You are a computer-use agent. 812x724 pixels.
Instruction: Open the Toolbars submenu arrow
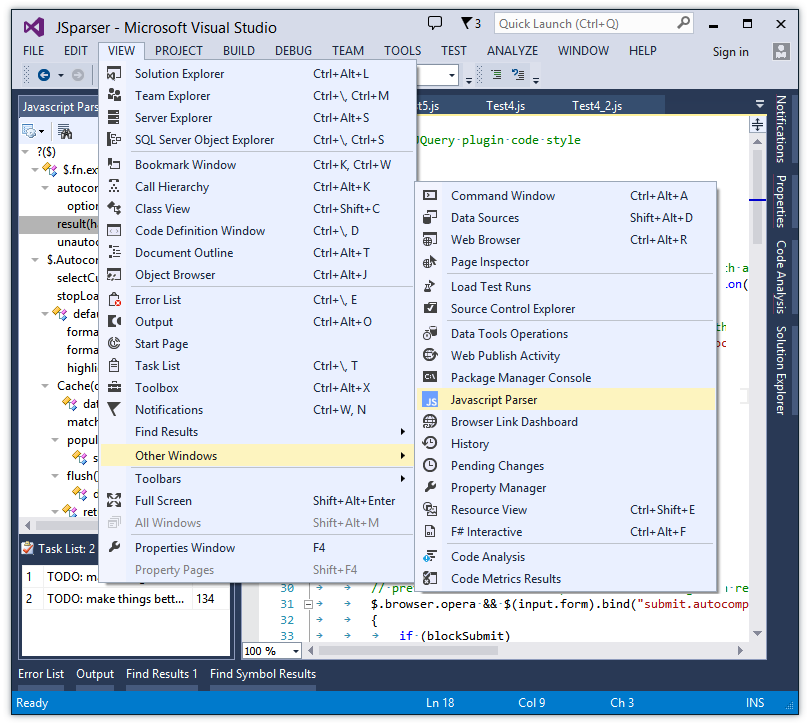click(x=402, y=479)
